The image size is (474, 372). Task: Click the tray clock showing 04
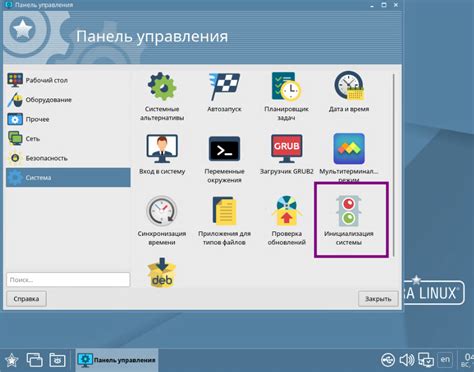(x=467, y=360)
